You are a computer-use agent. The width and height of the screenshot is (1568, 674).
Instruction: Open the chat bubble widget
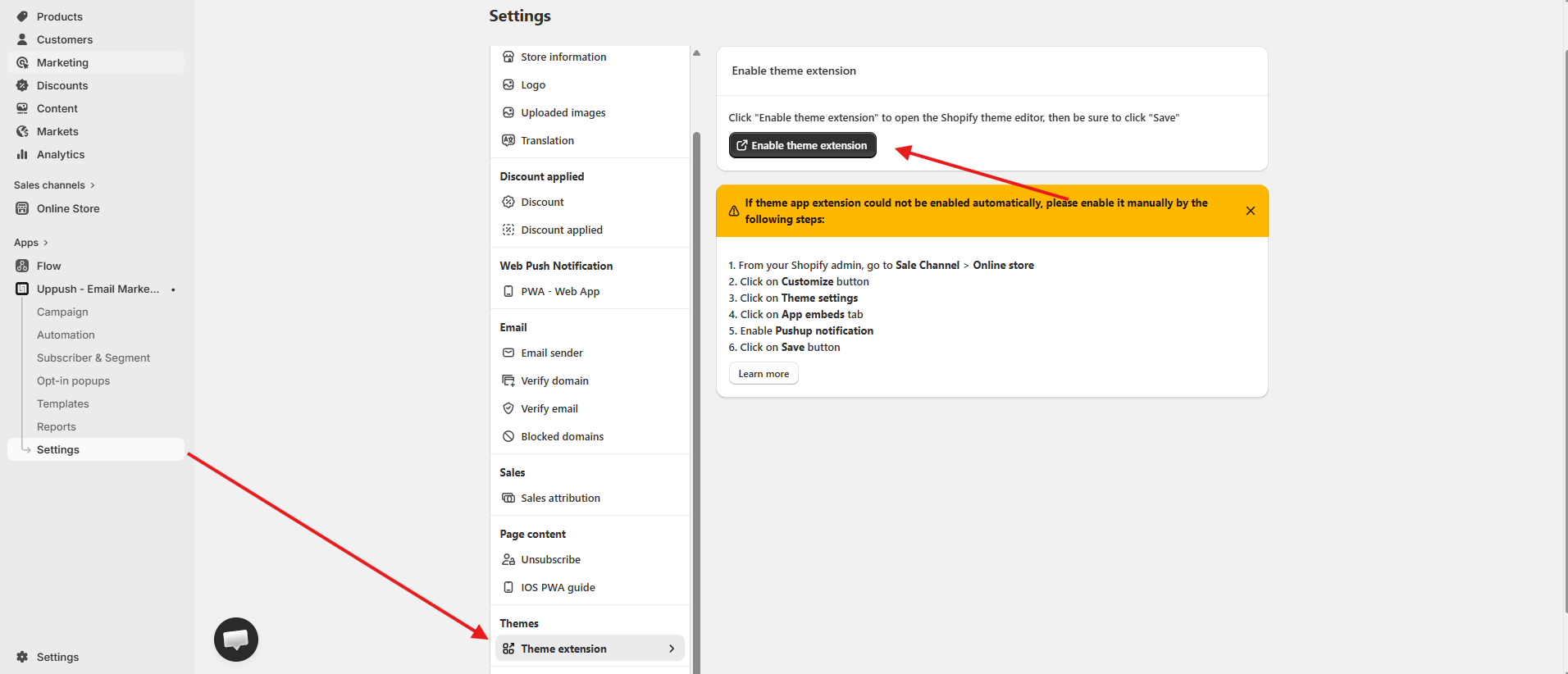236,640
